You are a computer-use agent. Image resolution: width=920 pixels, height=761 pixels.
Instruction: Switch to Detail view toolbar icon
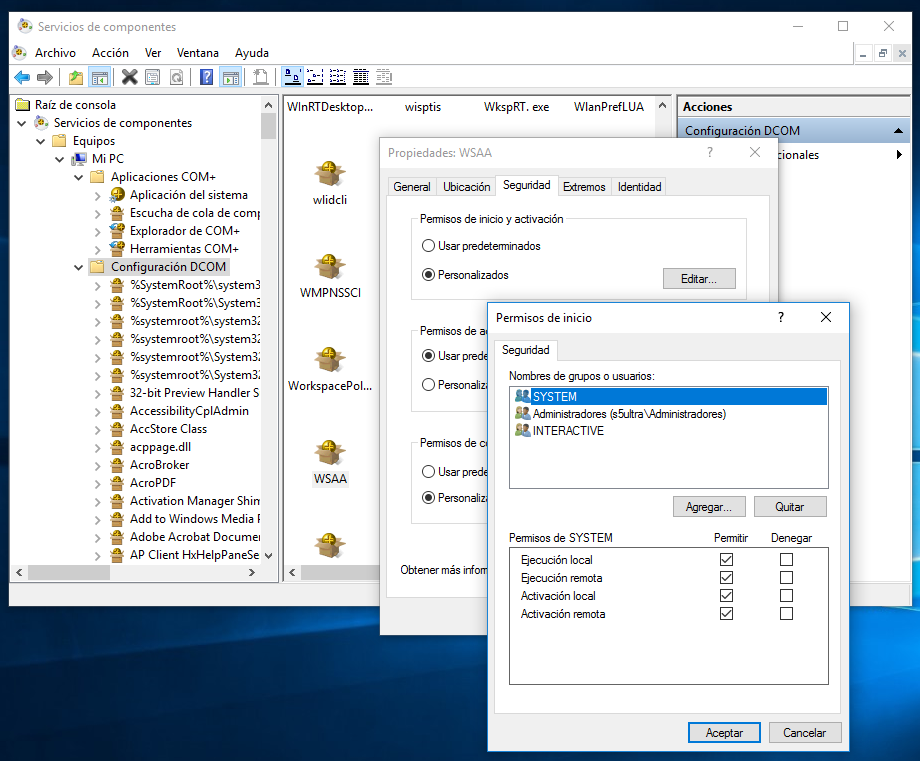pos(361,77)
